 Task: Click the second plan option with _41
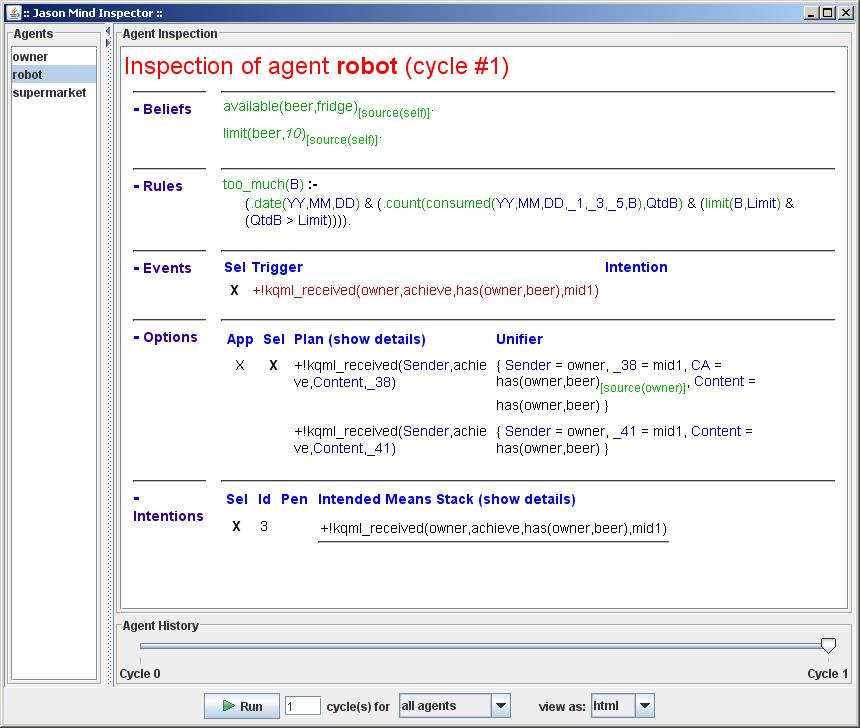390,440
